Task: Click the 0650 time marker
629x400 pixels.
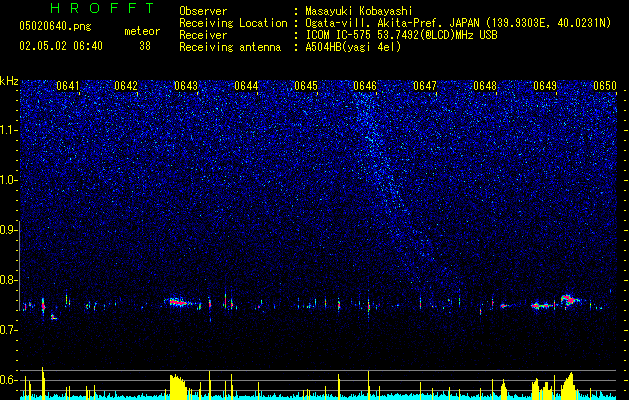Action: click(x=605, y=86)
